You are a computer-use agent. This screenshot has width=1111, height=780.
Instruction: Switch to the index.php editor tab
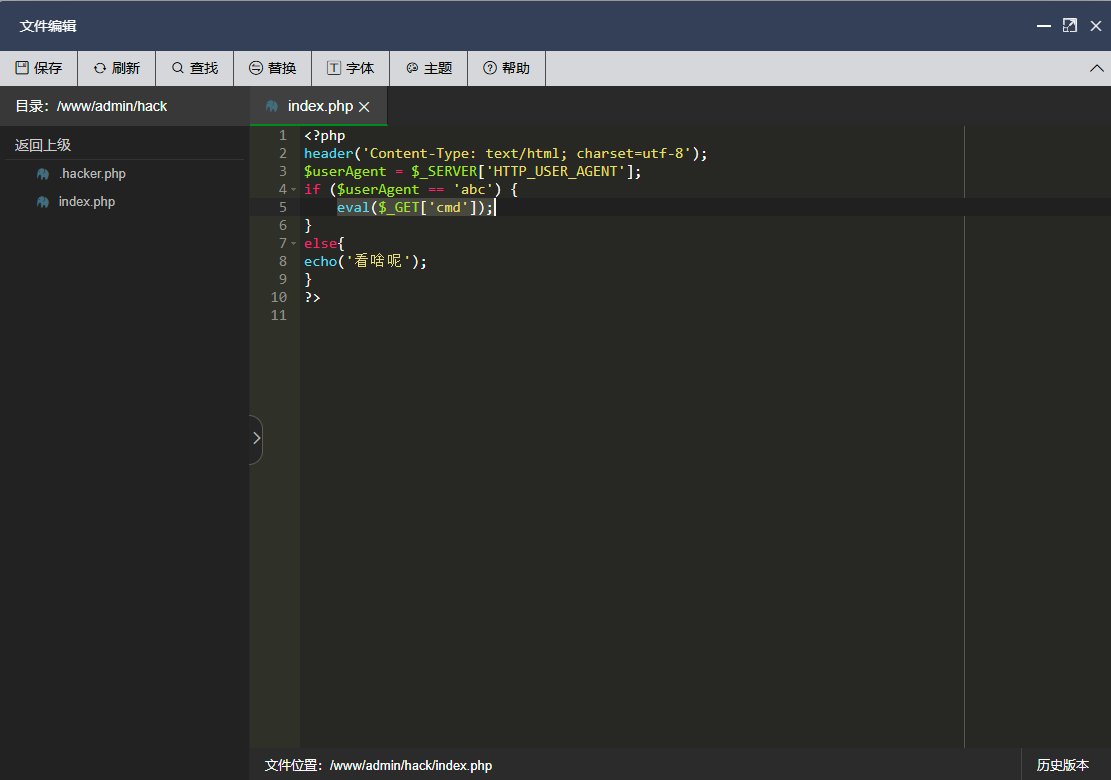click(320, 106)
